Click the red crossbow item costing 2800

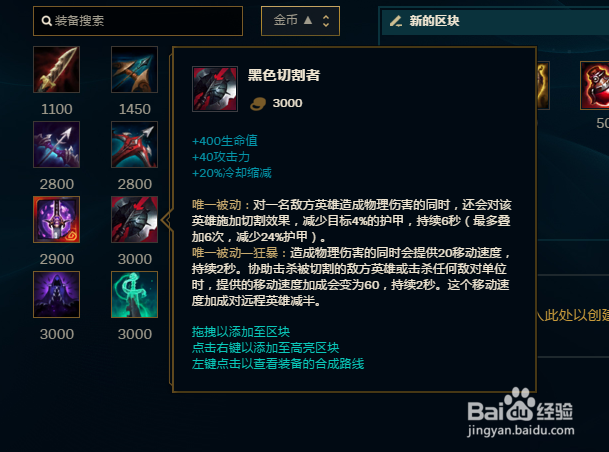(x=134, y=144)
